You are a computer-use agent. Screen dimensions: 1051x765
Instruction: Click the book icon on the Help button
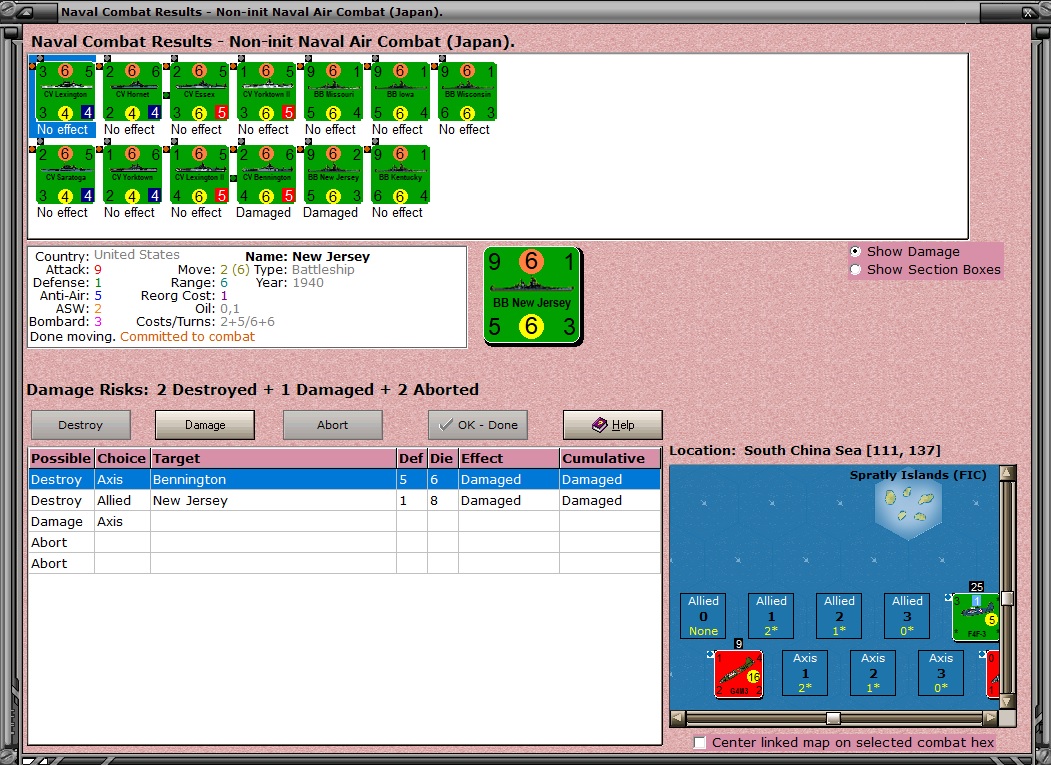pos(599,424)
